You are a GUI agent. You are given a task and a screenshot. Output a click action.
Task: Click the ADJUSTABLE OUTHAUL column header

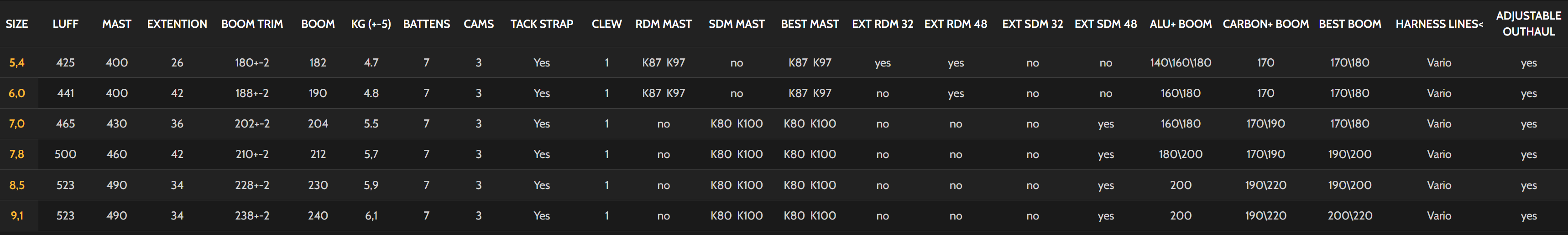1528,24
